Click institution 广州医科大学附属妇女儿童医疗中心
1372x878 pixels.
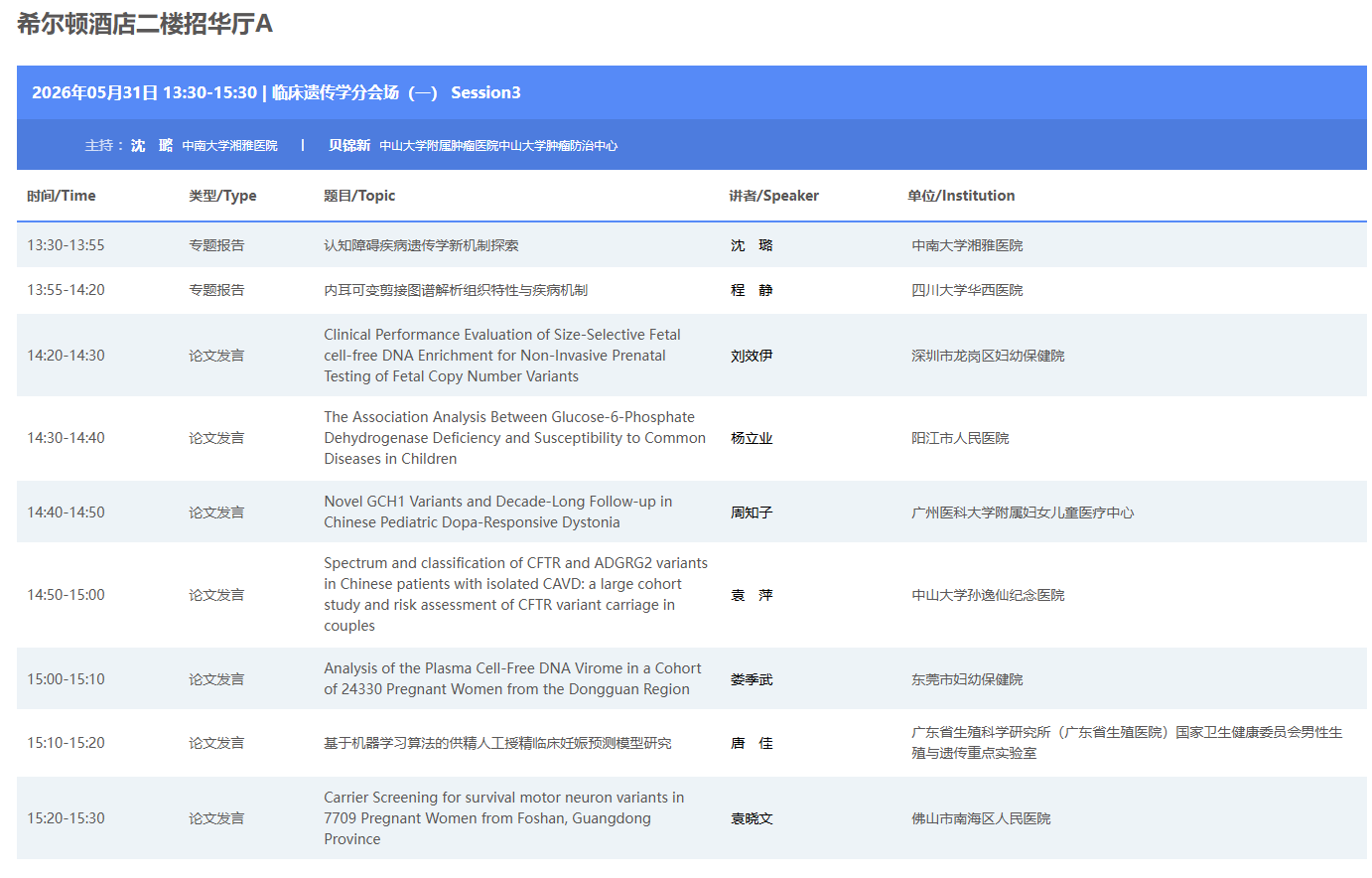[x=1023, y=512]
